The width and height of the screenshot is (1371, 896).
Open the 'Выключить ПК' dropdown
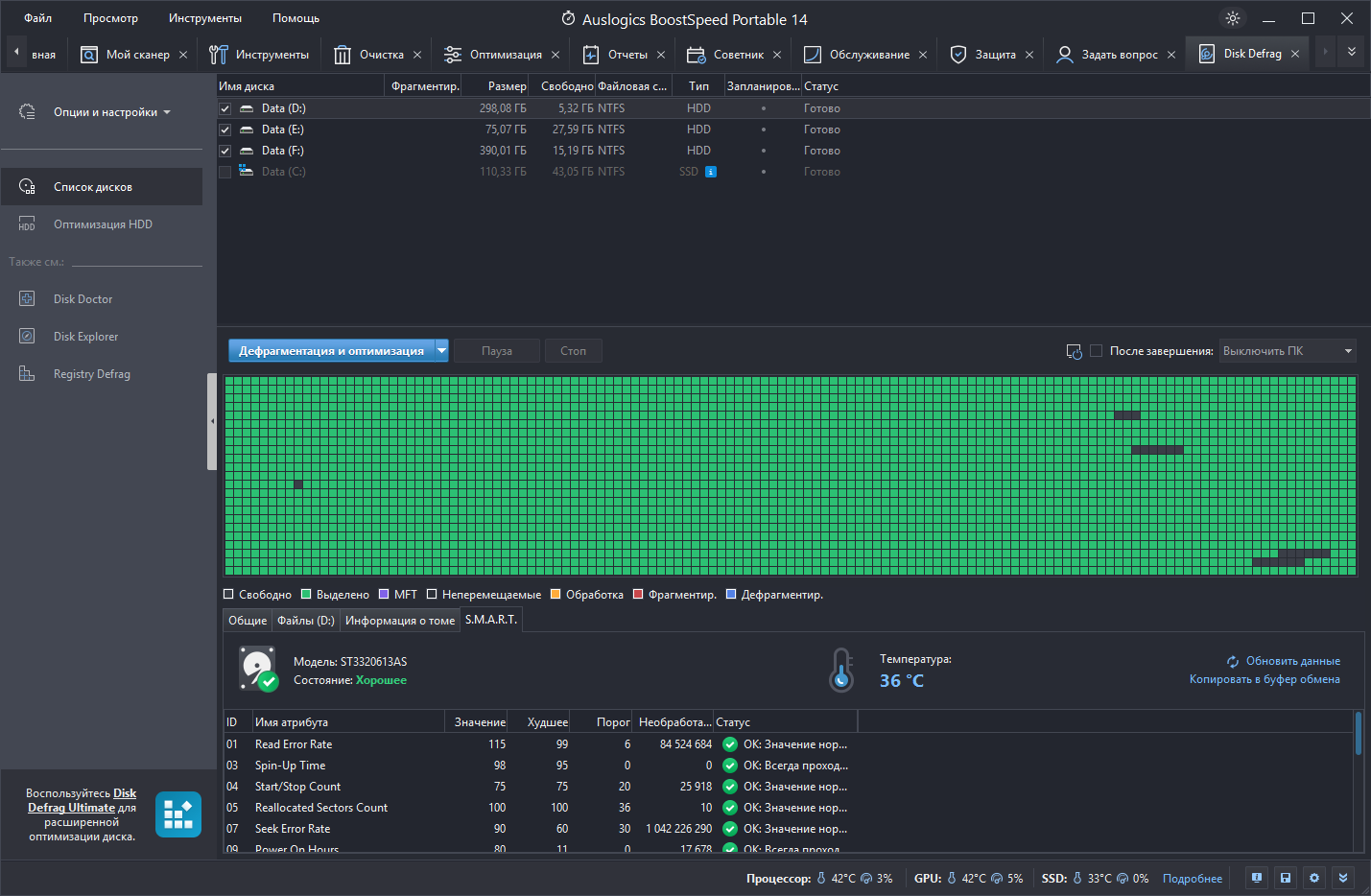(1288, 351)
